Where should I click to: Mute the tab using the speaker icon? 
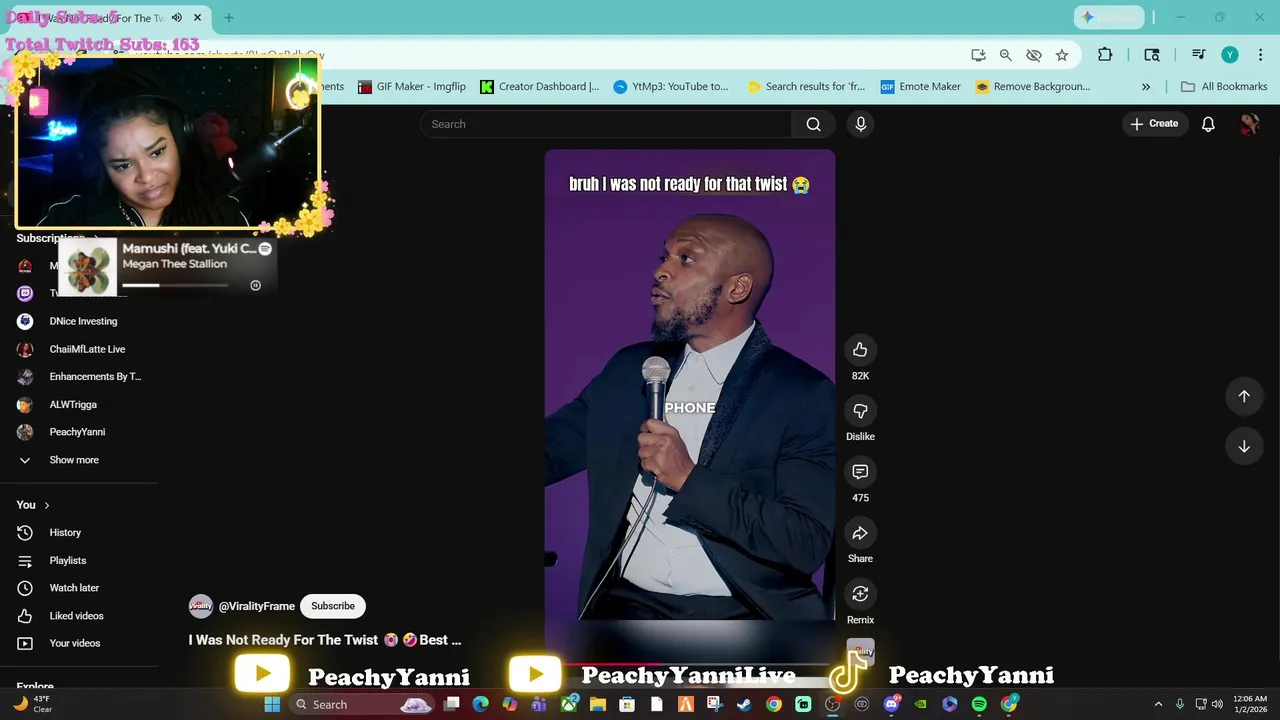pyautogui.click(x=177, y=17)
